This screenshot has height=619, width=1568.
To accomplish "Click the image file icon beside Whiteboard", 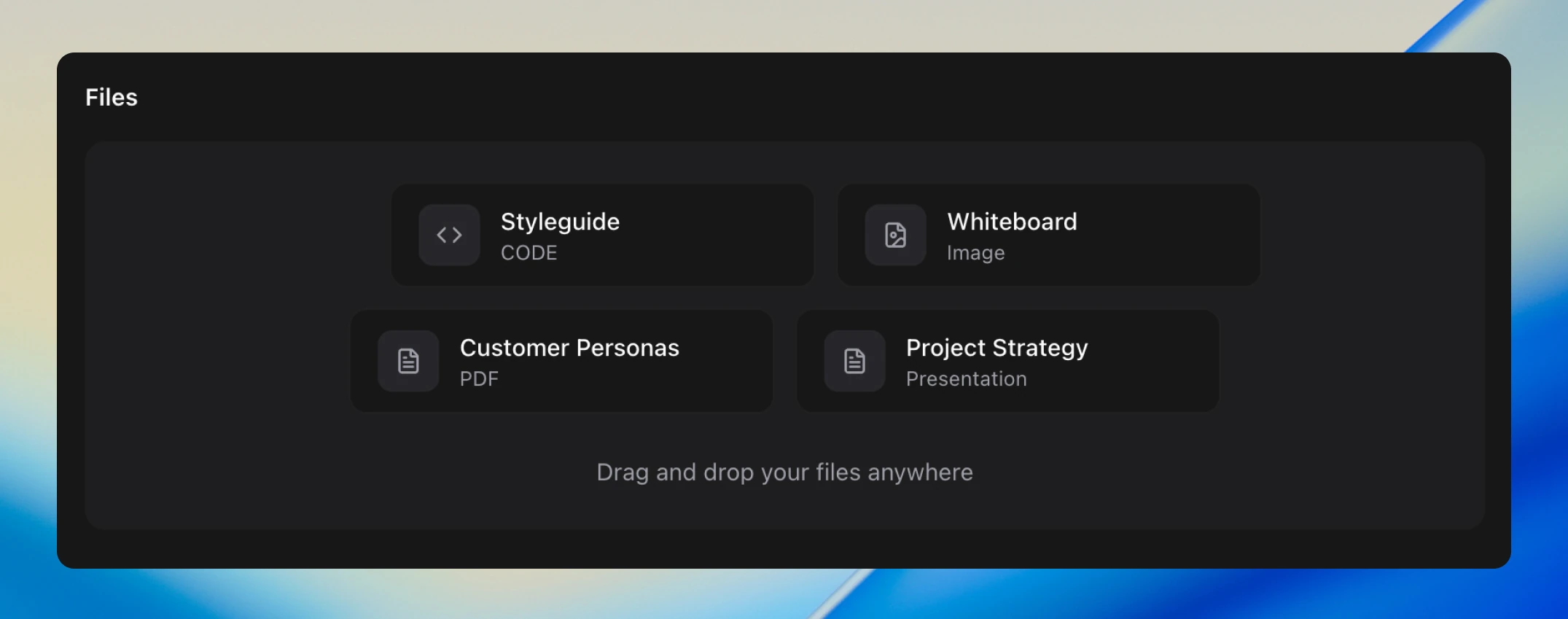I will (895, 235).
